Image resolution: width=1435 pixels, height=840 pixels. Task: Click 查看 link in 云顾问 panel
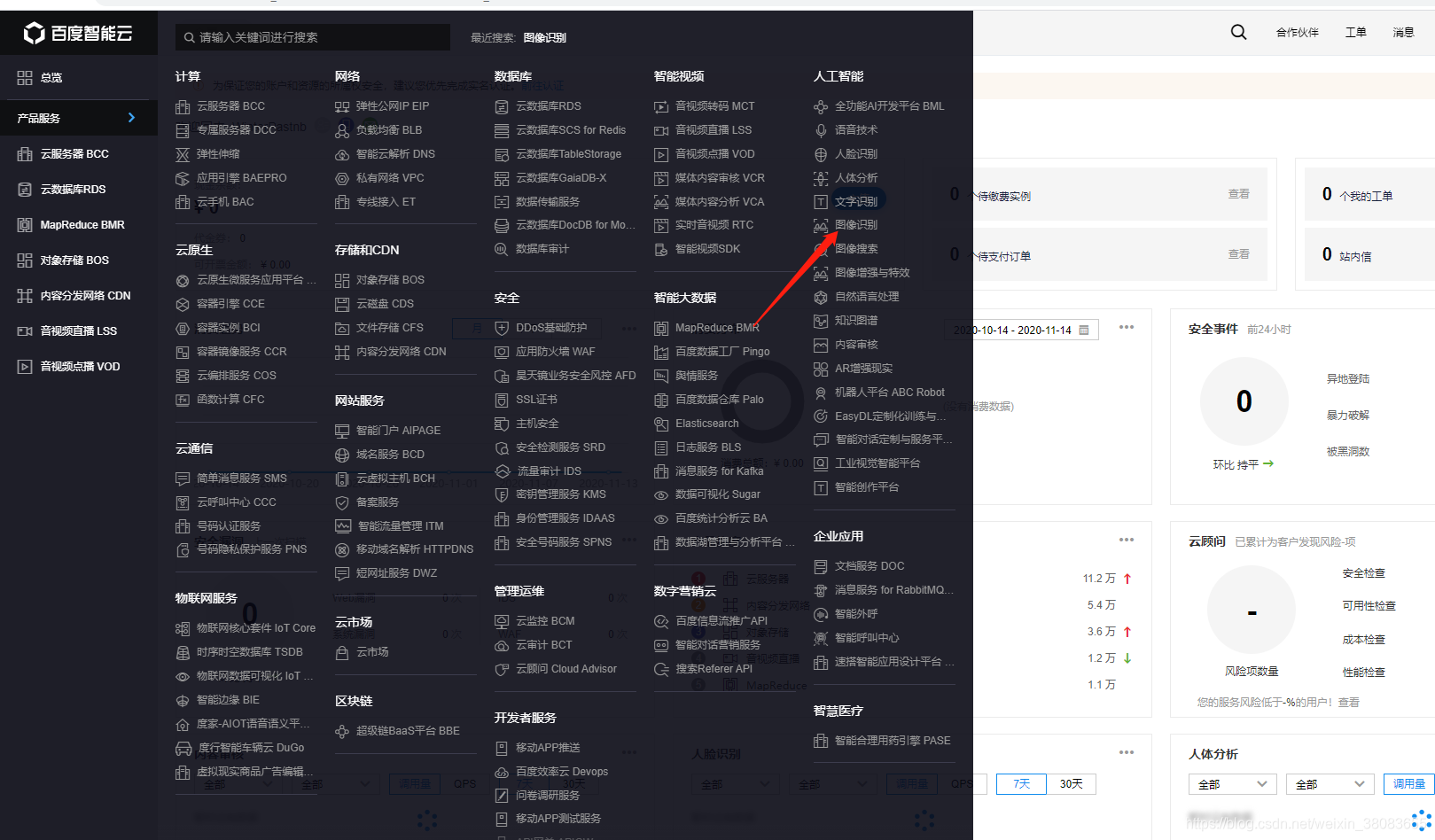point(1349,703)
